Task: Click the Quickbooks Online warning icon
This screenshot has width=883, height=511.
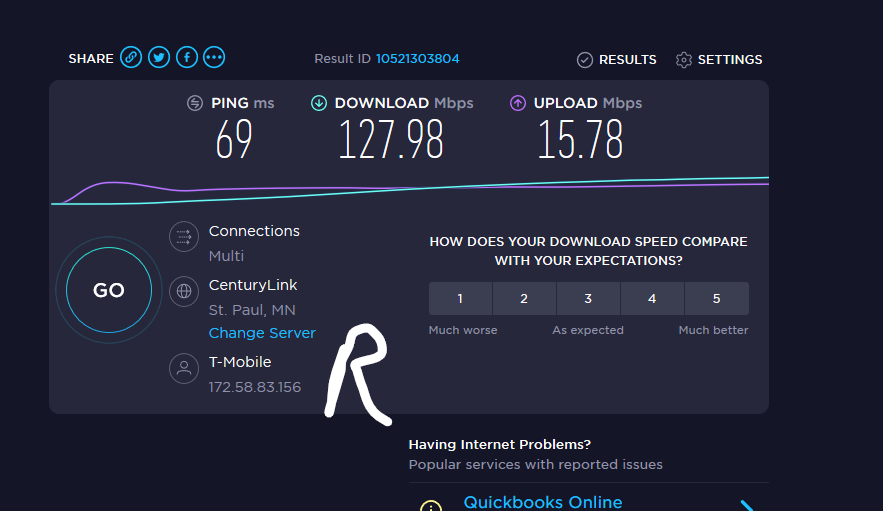Action: point(431,506)
